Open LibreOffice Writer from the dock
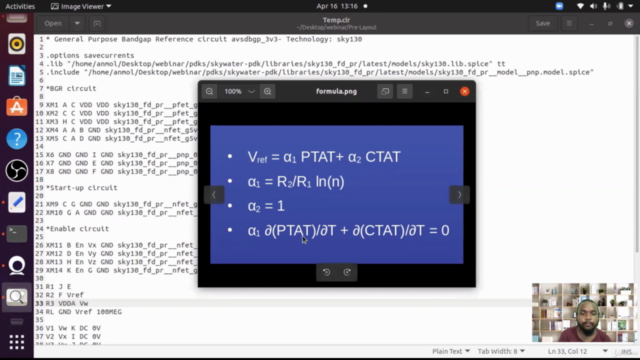The width and height of the screenshot is (640, 360). click(x=17, y=76)
